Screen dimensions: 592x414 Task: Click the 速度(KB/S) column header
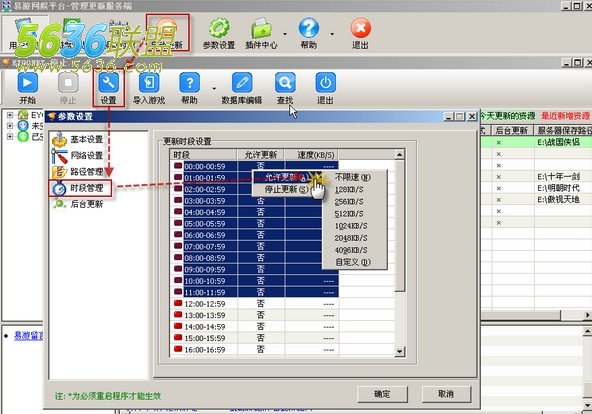click(x=312, y=155)
